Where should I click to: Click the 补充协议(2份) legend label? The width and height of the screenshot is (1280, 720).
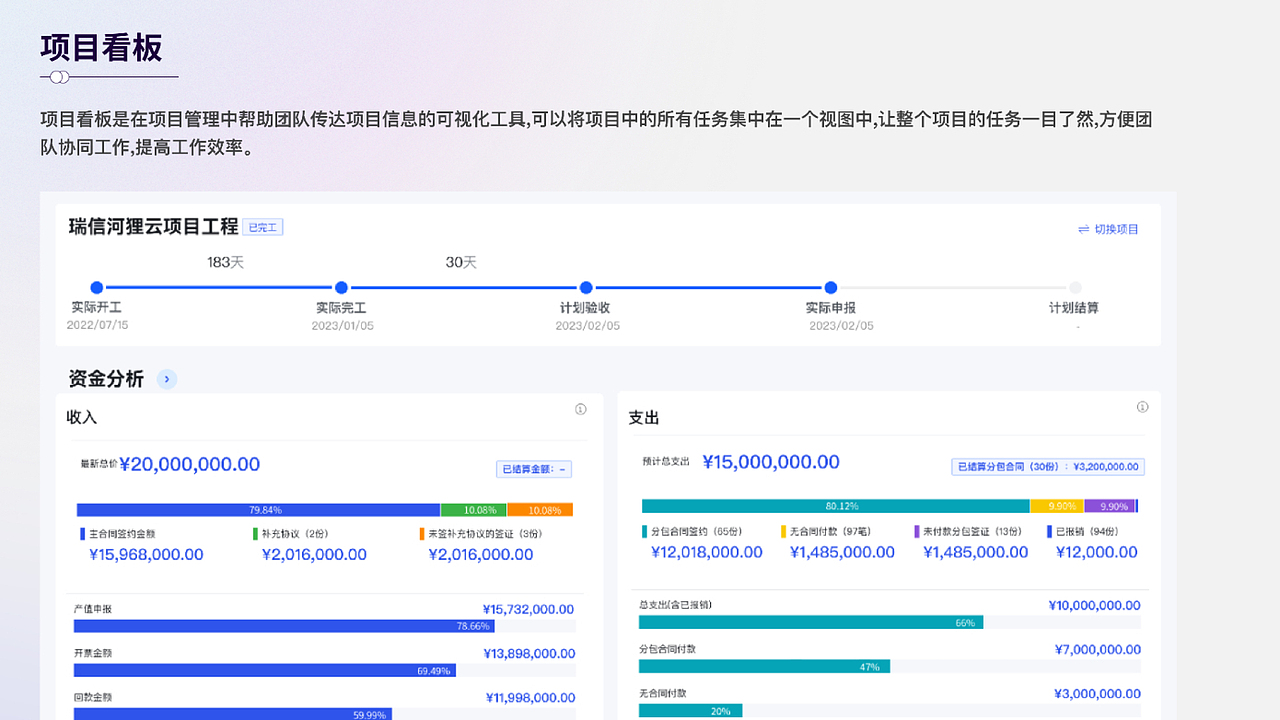point(295,534)
